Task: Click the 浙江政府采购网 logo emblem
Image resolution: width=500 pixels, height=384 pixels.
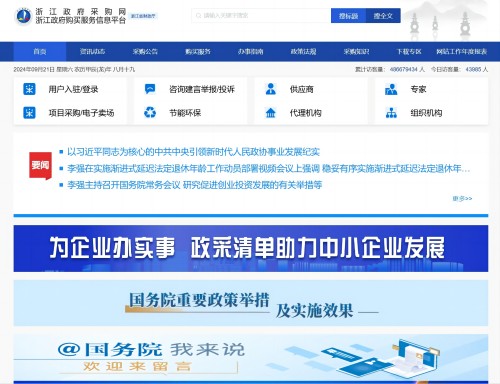Action: click(23, 16)
